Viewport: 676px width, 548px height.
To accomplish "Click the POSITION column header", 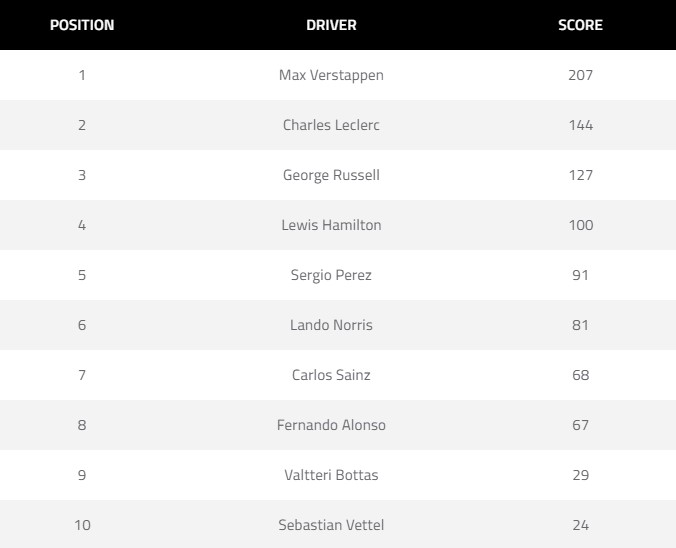I will [x=82, y=25].
